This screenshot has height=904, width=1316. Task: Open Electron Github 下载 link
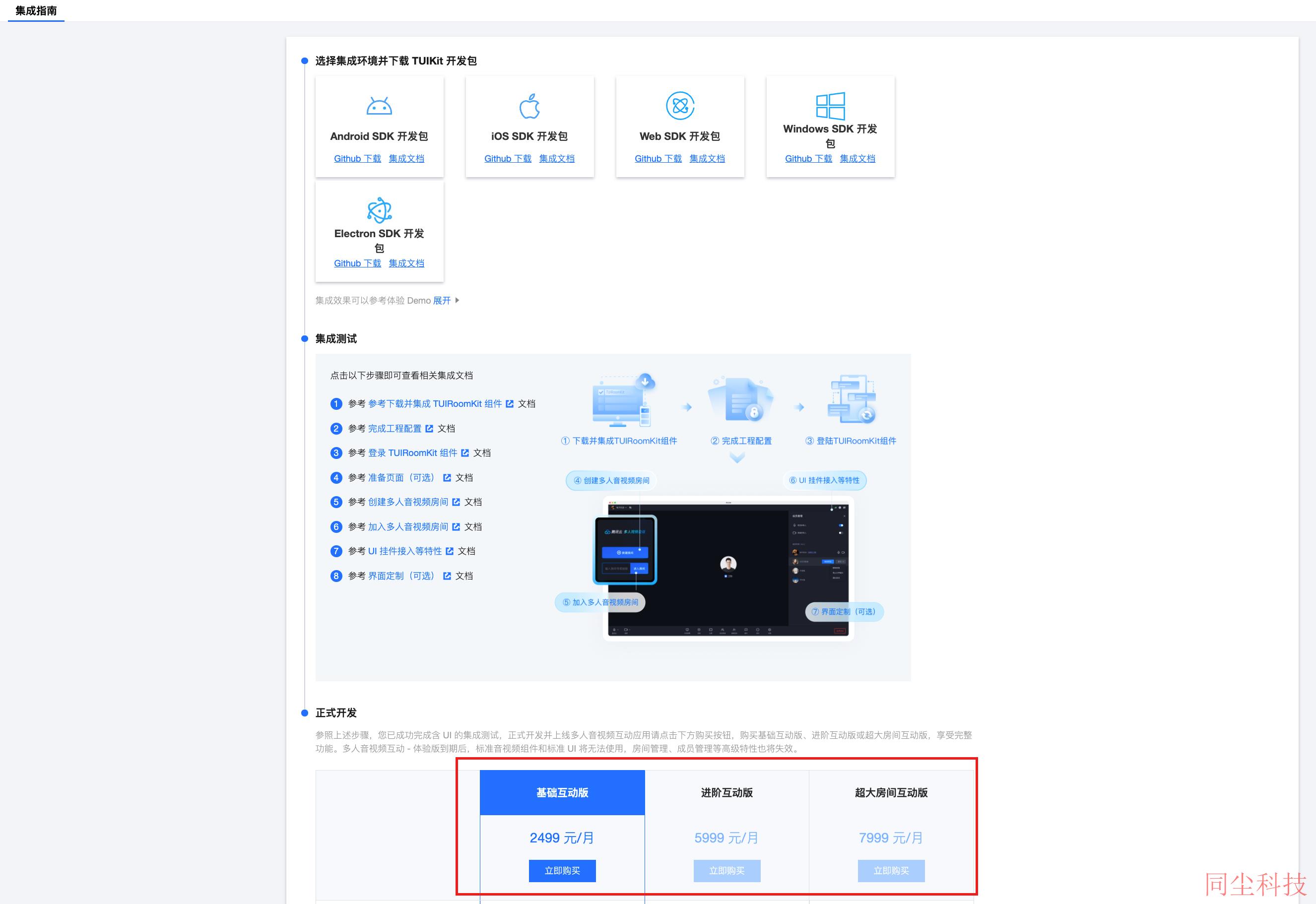pos(357,263)
